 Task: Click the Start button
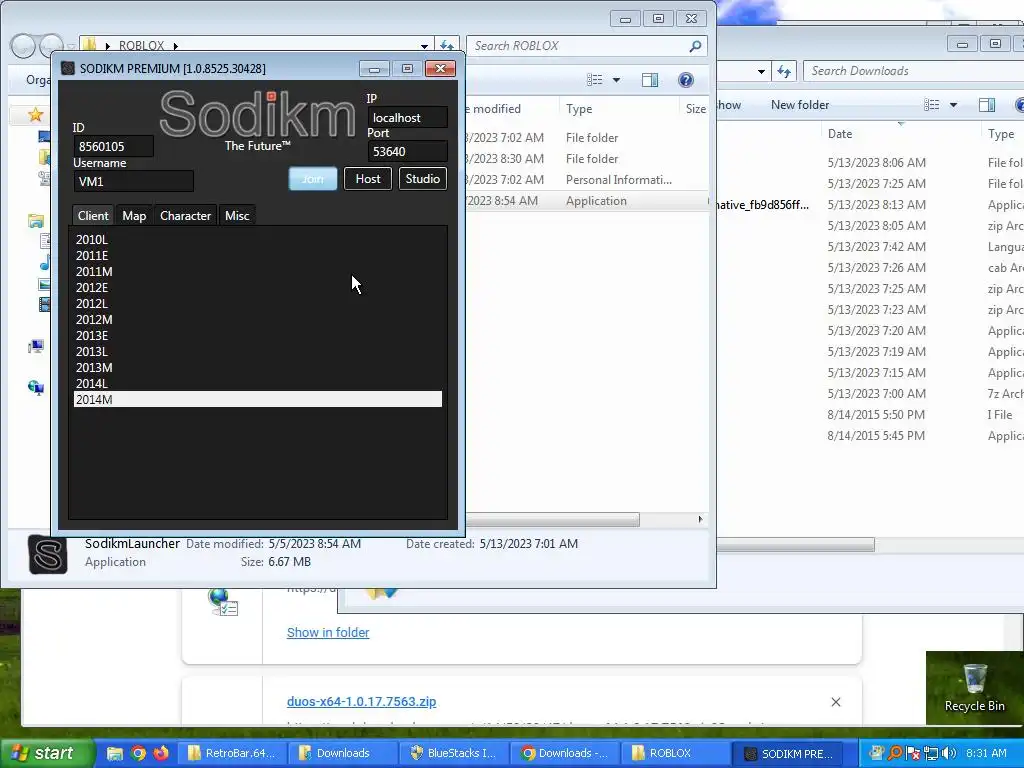pyautogui.click(x=46, y=753)
